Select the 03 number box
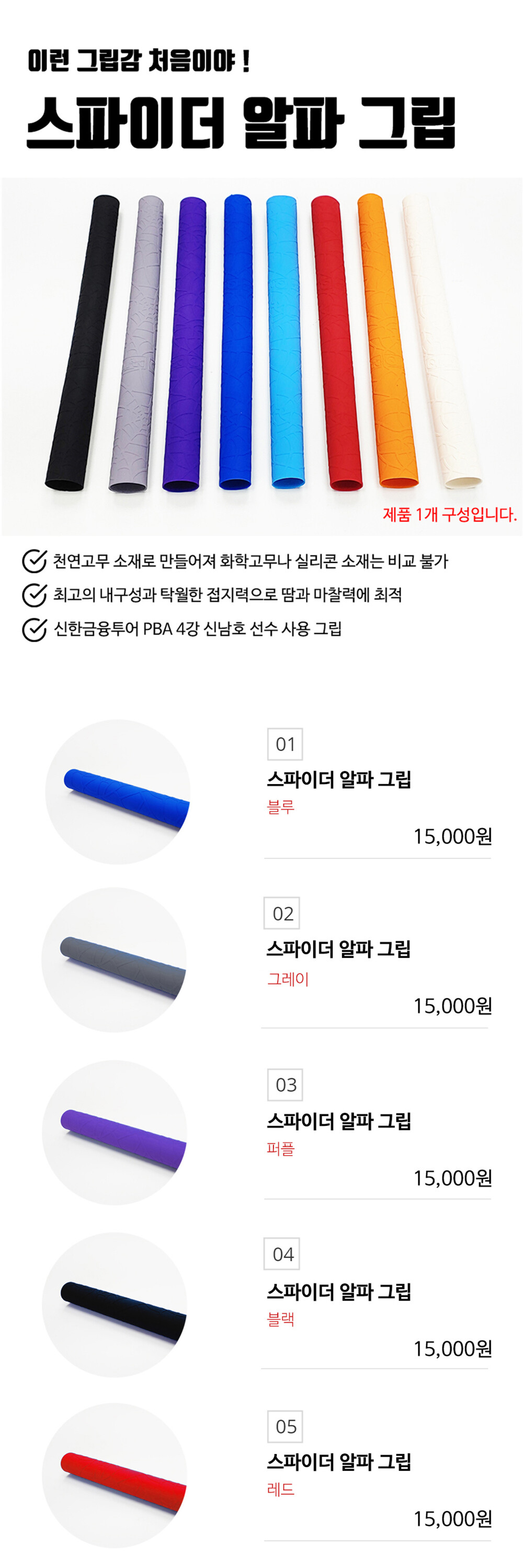Screen dimensions: 523x1568 coord(285,1085)
